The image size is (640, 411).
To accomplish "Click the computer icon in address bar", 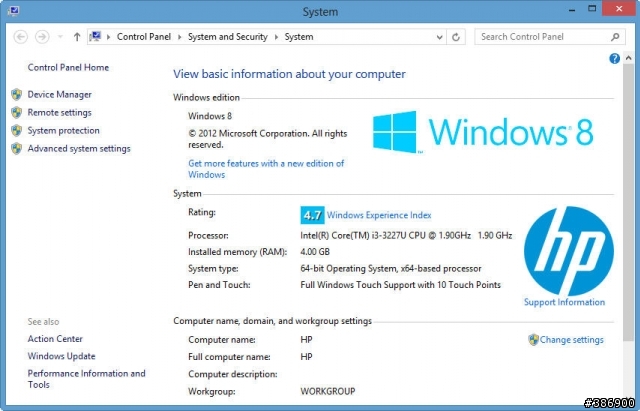I will [95, 37].
